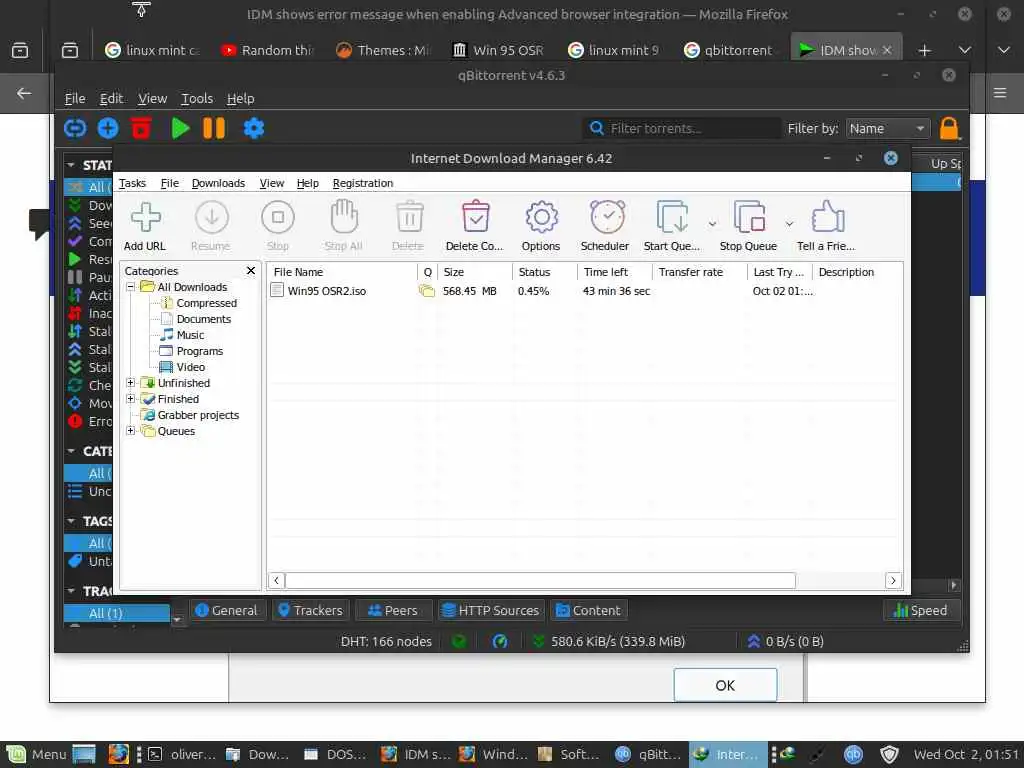The height and width of the screenshot is (768, 1024).
Task: Click the OK button in browser dialog
Action: [725, 685]
